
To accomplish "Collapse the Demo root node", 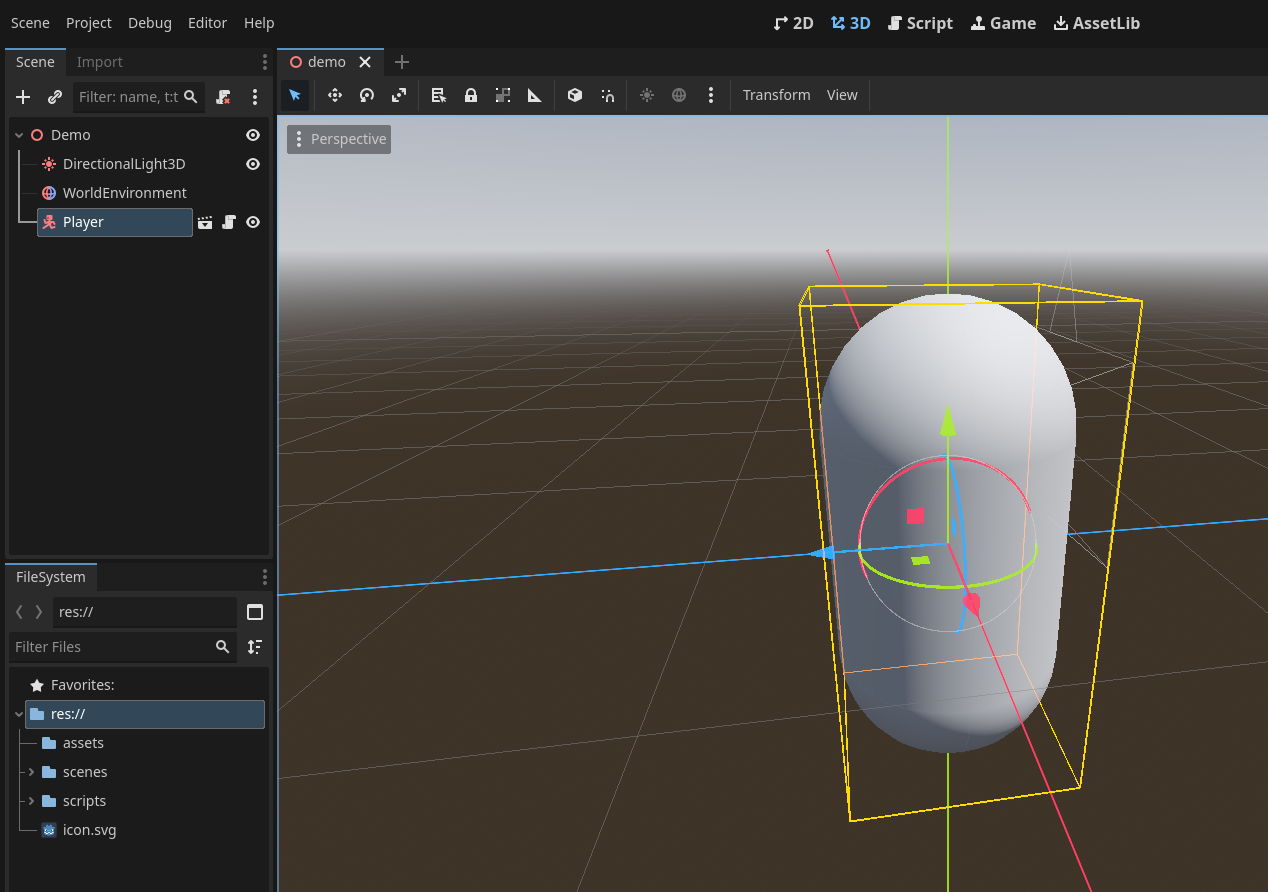I will (18, 135).
